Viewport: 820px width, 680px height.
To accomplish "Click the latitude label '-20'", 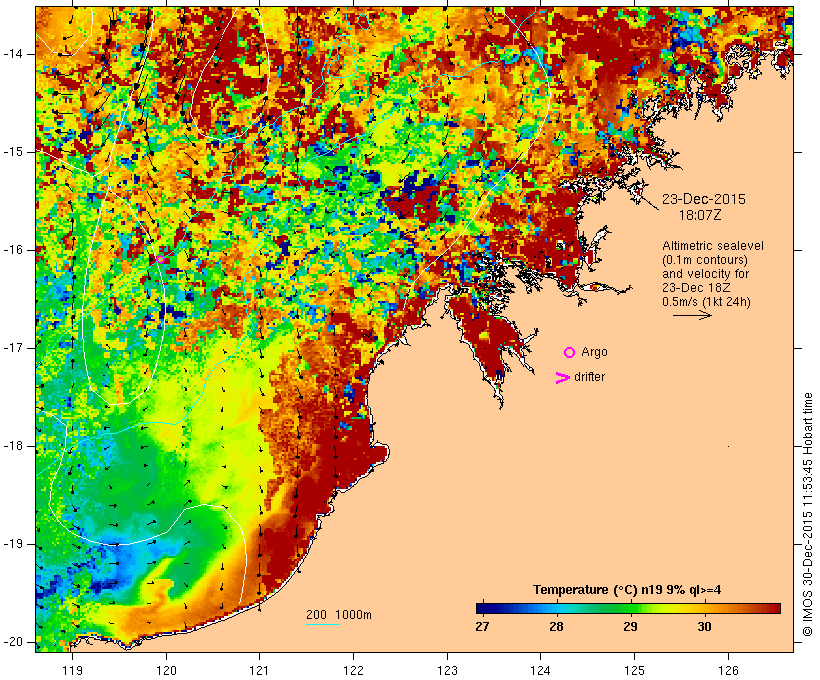I will coord(13,642).
